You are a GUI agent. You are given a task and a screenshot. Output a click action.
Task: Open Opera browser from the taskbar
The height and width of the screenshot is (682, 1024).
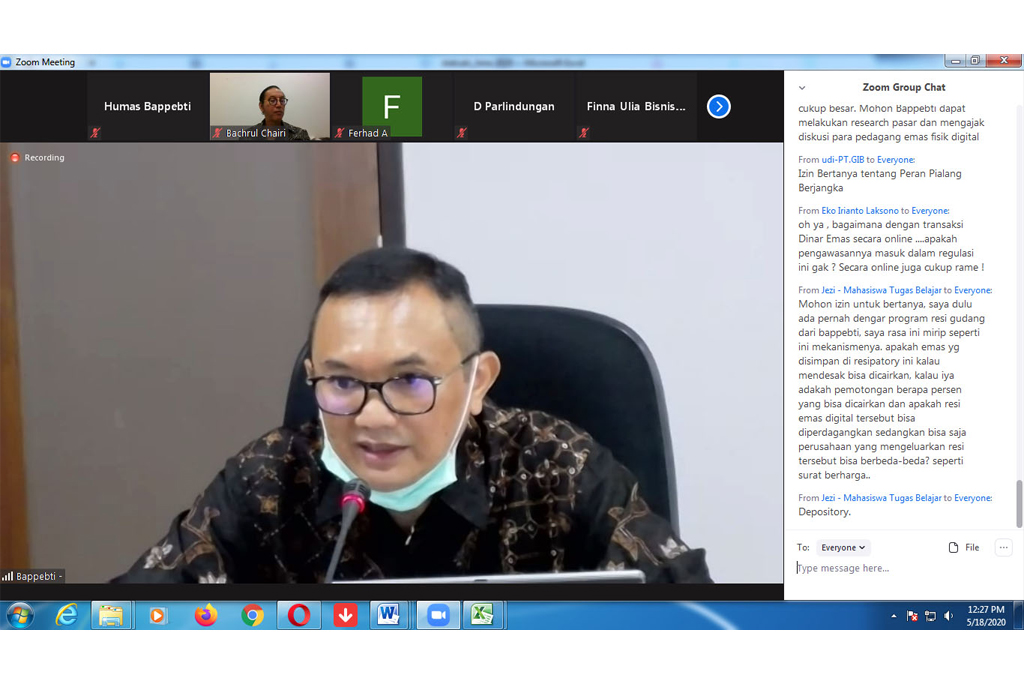(x=298, y=615)
